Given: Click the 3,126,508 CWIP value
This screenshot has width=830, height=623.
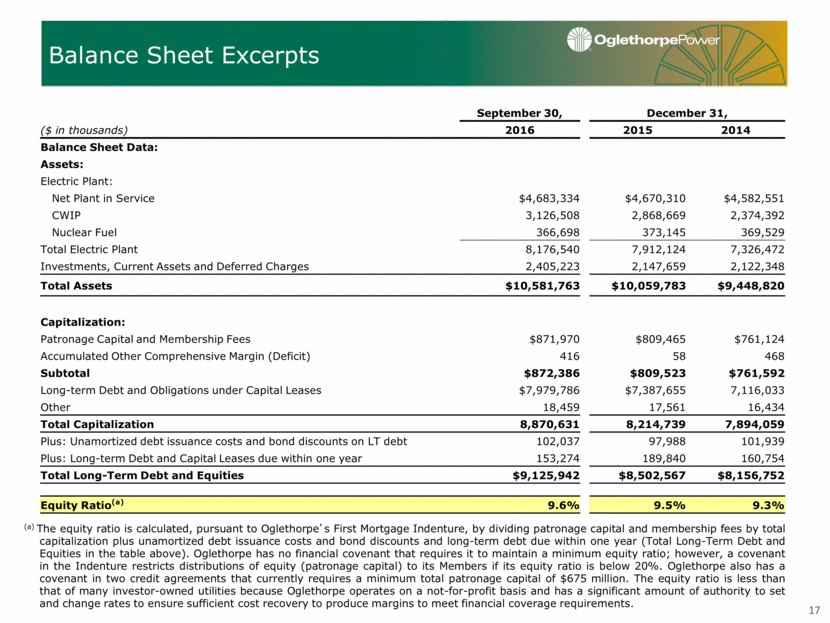Looking at the screenshot, I should 553,215.
